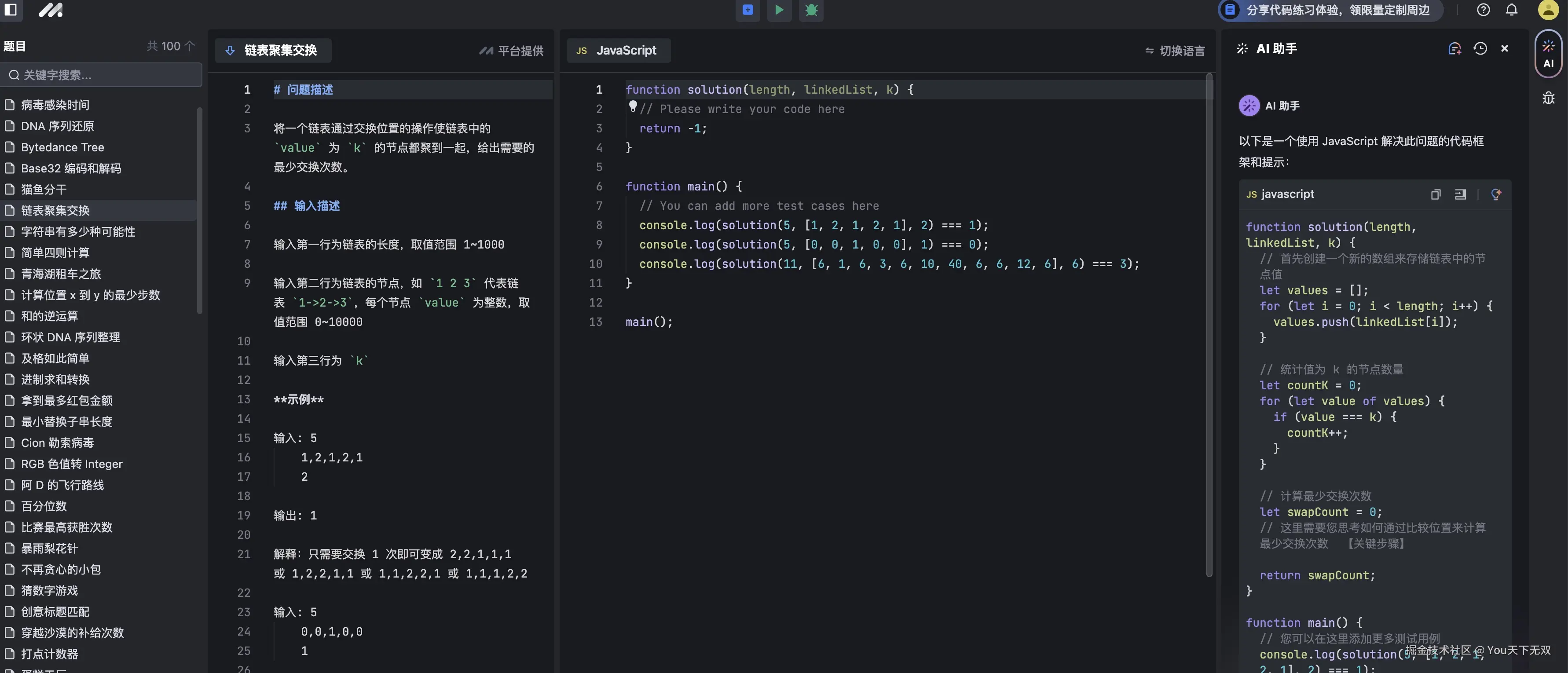Open the 切换语言 language switcher
Viewport: 1568px width, 673px height.
coord(1174,51)
